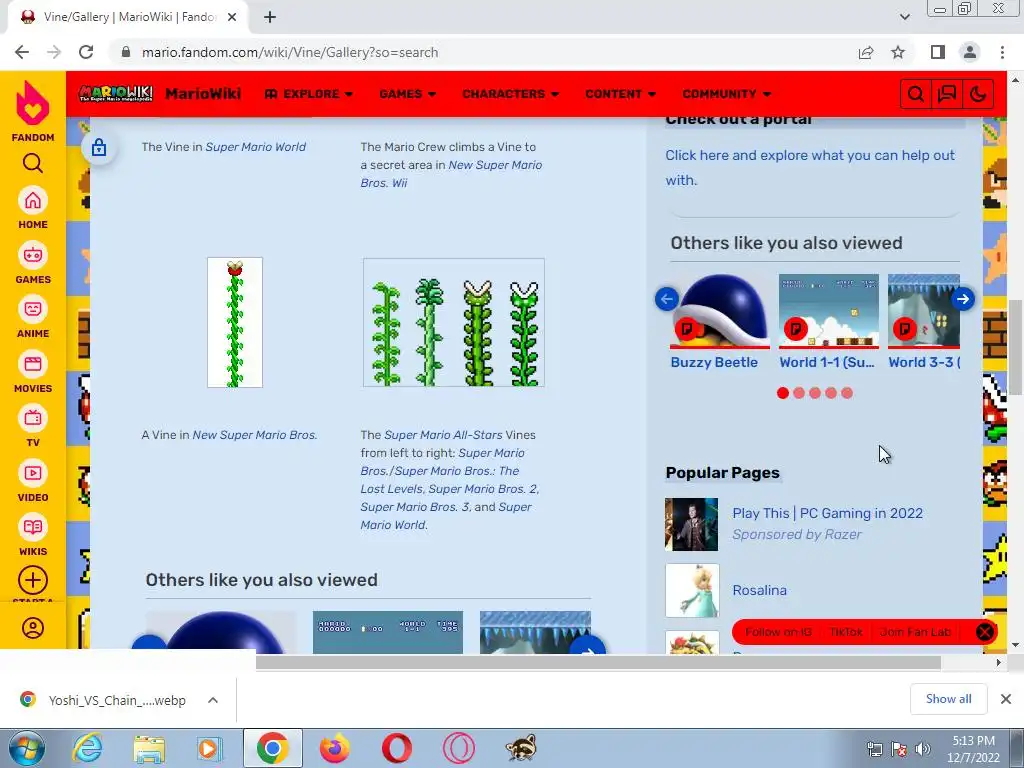1024x768 pixels.
Task: Reload the page
Action: pyautogui.click(x=86, y=52)
